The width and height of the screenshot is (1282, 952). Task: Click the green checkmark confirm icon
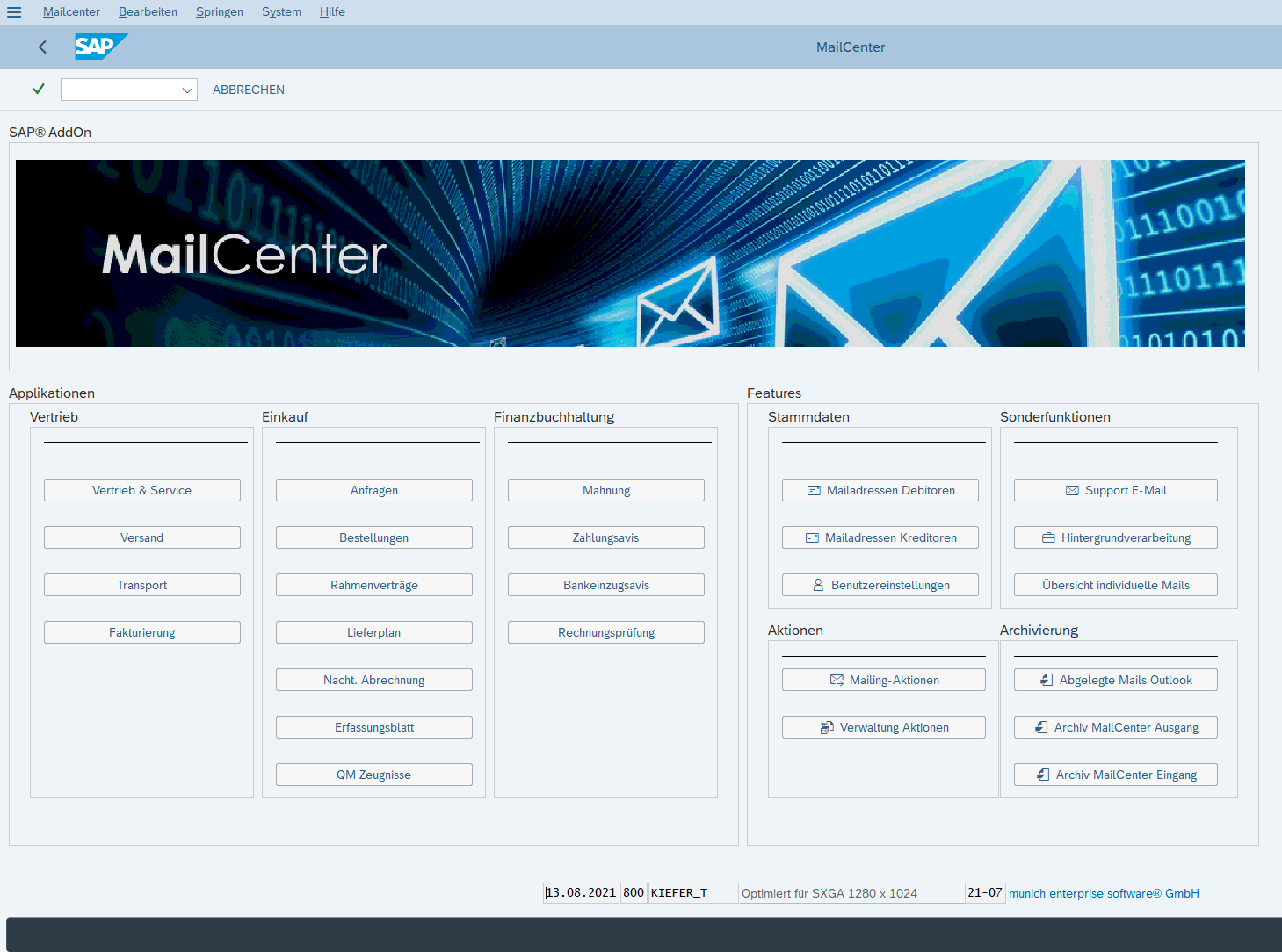[x=38, y=89]
